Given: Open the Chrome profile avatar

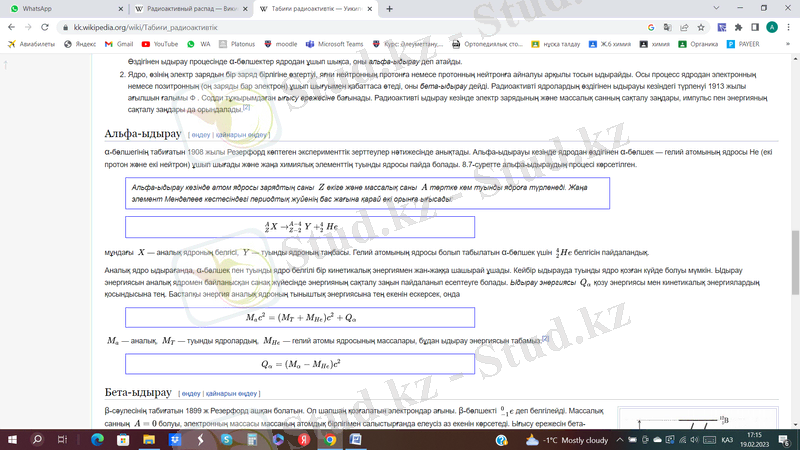Looking at the screenshot, I should pyautogui.click(x=772, y=28).
